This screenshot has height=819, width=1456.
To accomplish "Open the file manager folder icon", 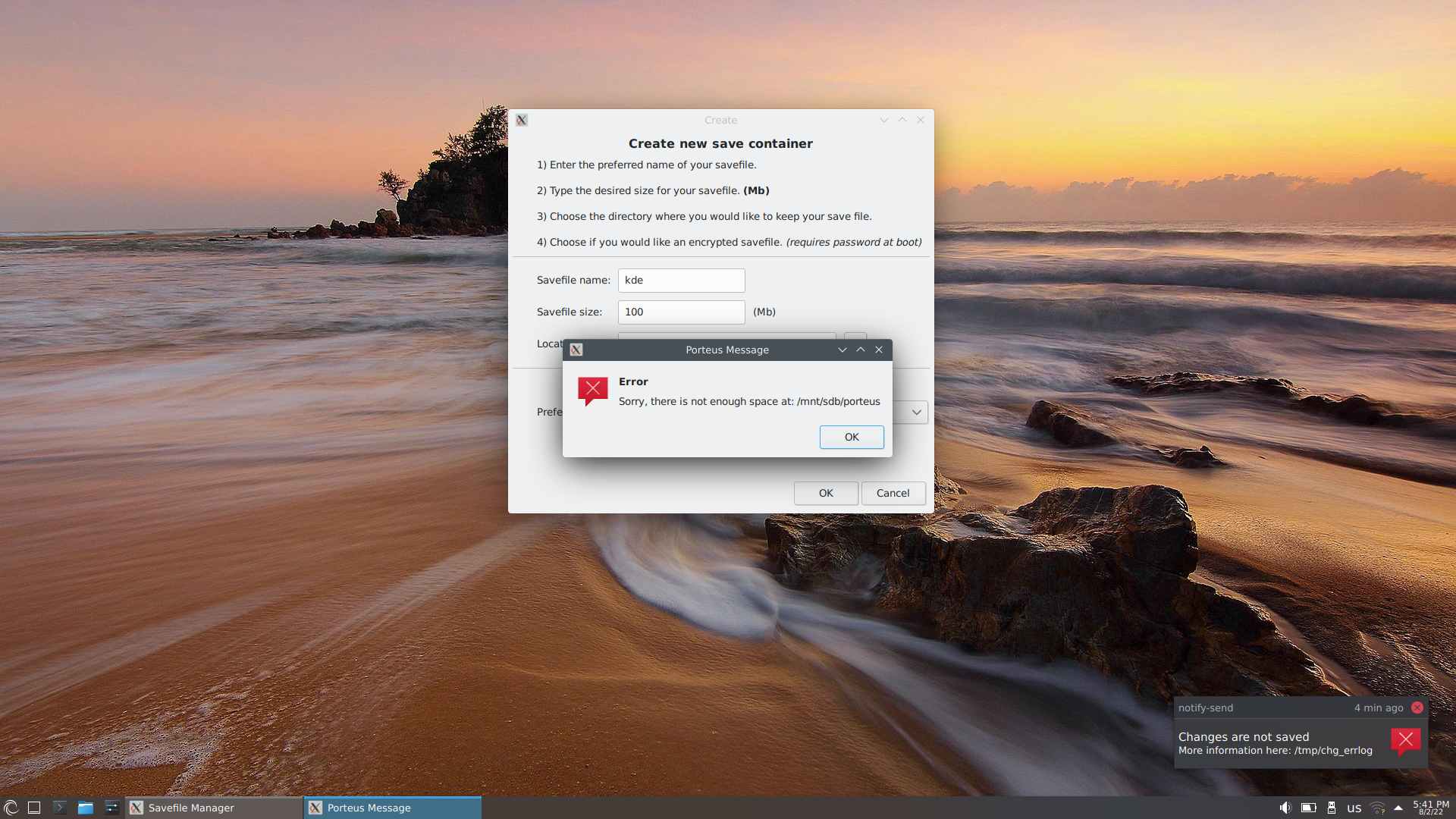I will tap(86, 808).
